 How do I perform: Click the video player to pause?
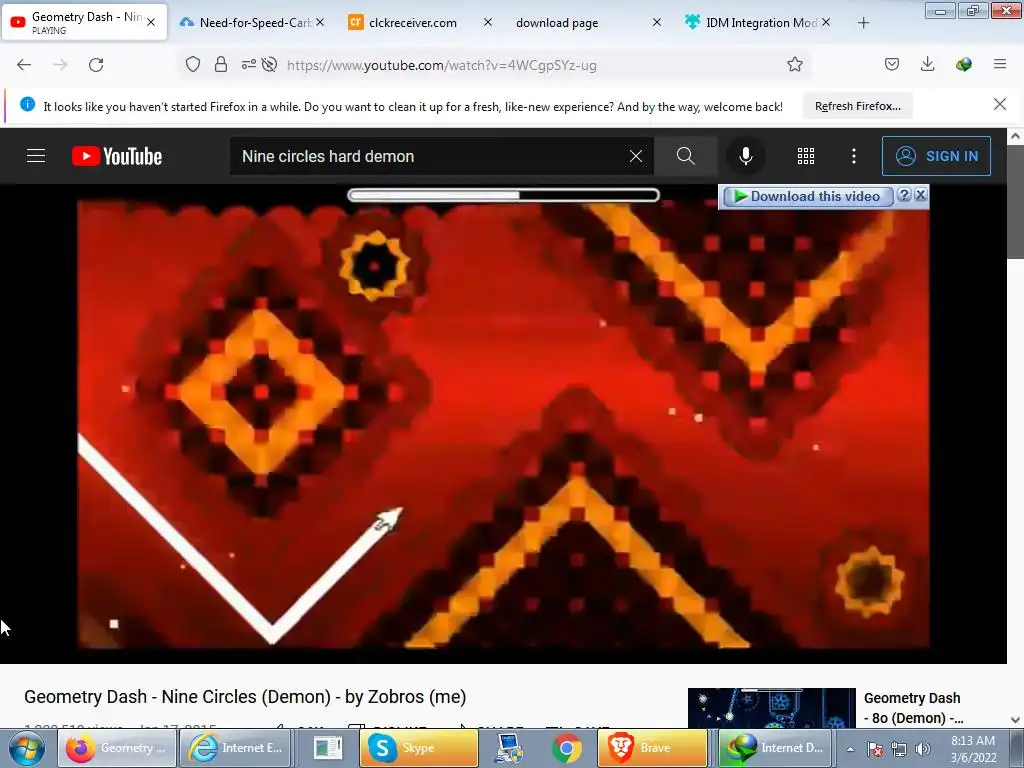point(503,423)
